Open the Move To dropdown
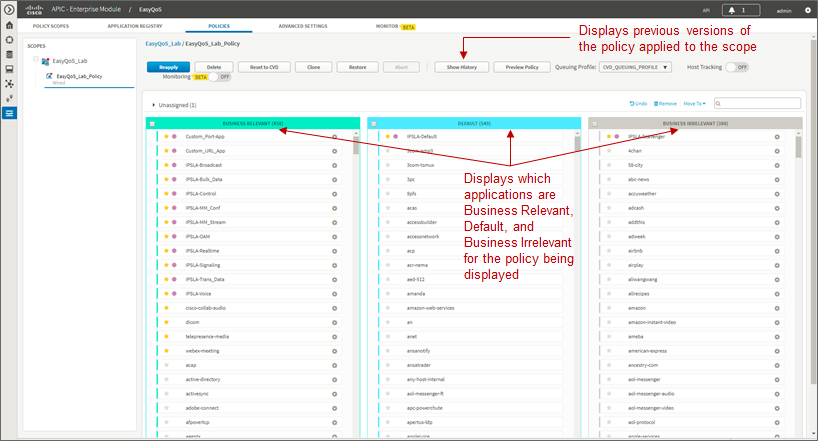Image resolution: width=819 pixels, height=441 pixels. [x=694, y=103]
